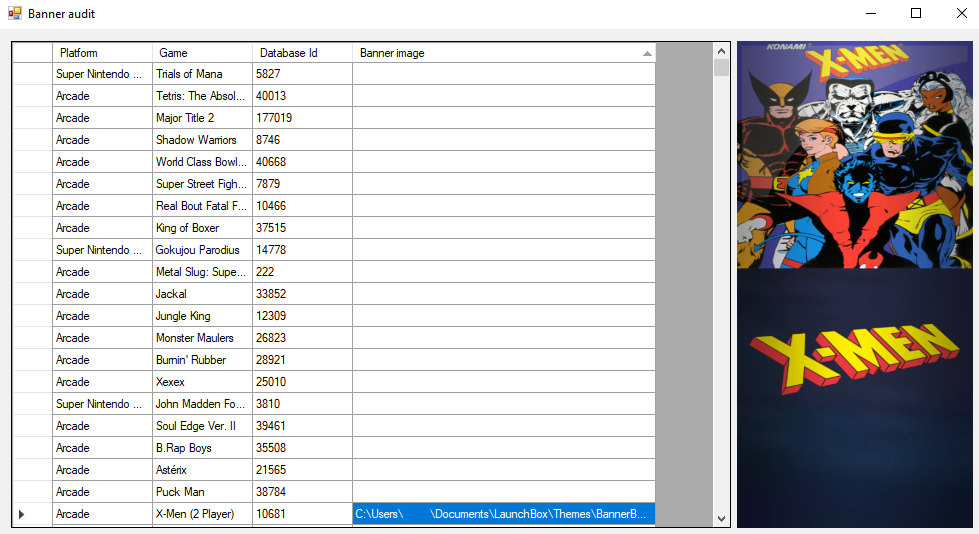The image size is (979, 534).
Task: Click the X-Men banner preview image
Action: click(855, 284)
